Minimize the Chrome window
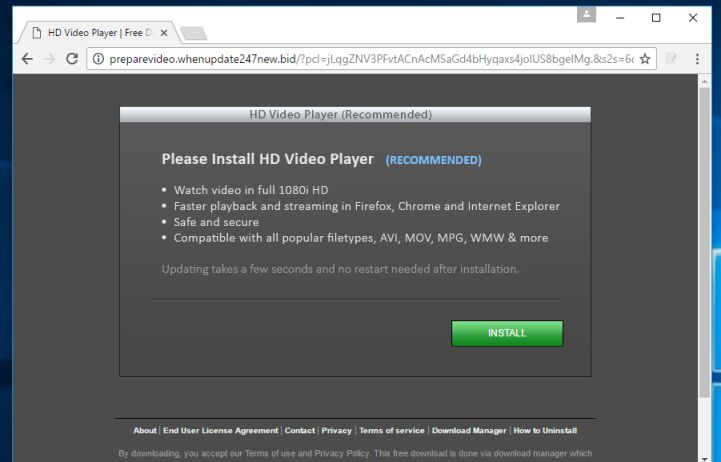The image size is (721, 462). pos(620,18)
